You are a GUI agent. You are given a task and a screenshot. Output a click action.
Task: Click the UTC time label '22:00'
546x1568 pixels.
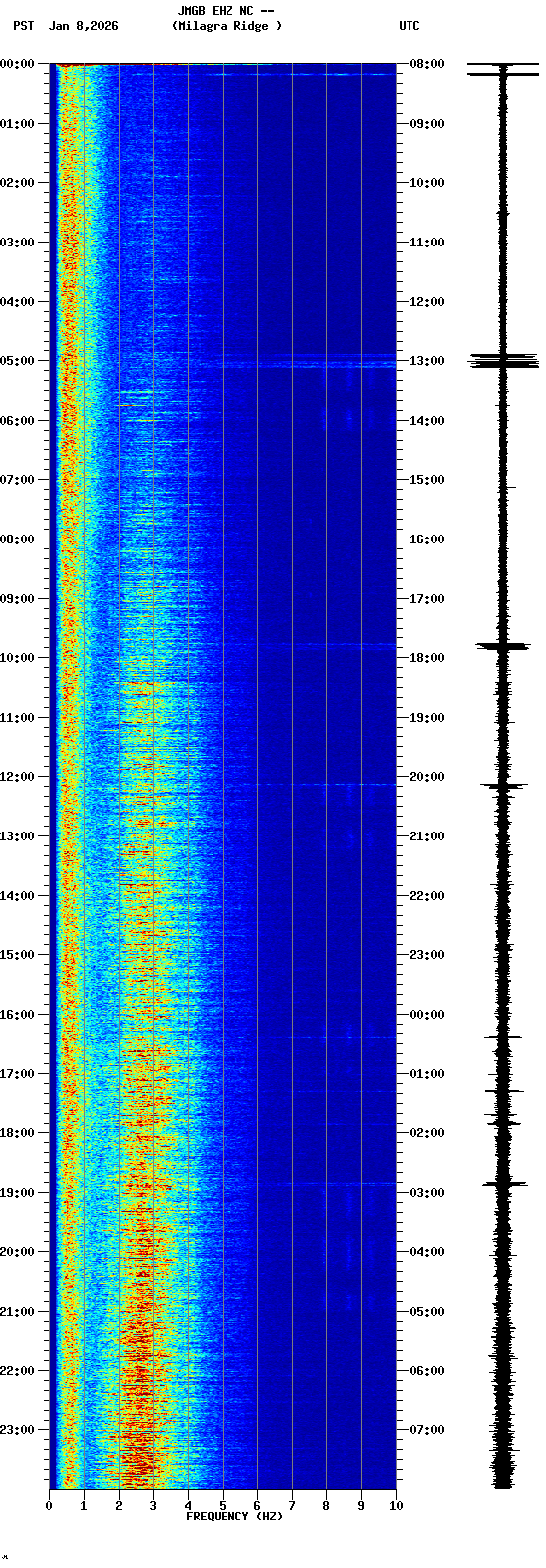coord(427,896)
